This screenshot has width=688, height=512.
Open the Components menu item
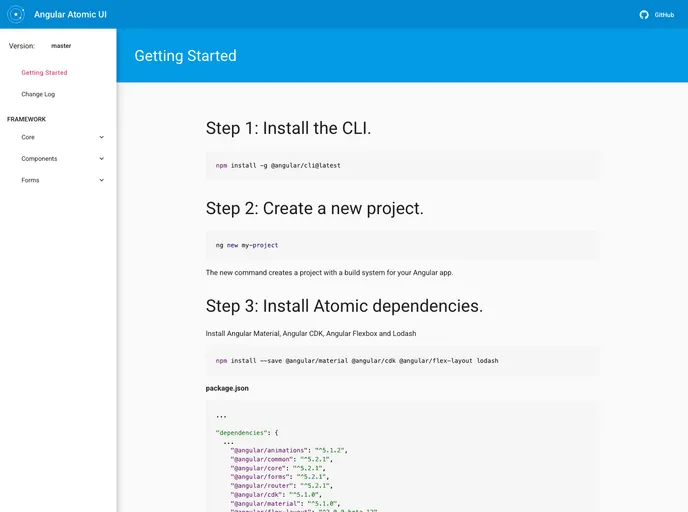coord(39,159)
